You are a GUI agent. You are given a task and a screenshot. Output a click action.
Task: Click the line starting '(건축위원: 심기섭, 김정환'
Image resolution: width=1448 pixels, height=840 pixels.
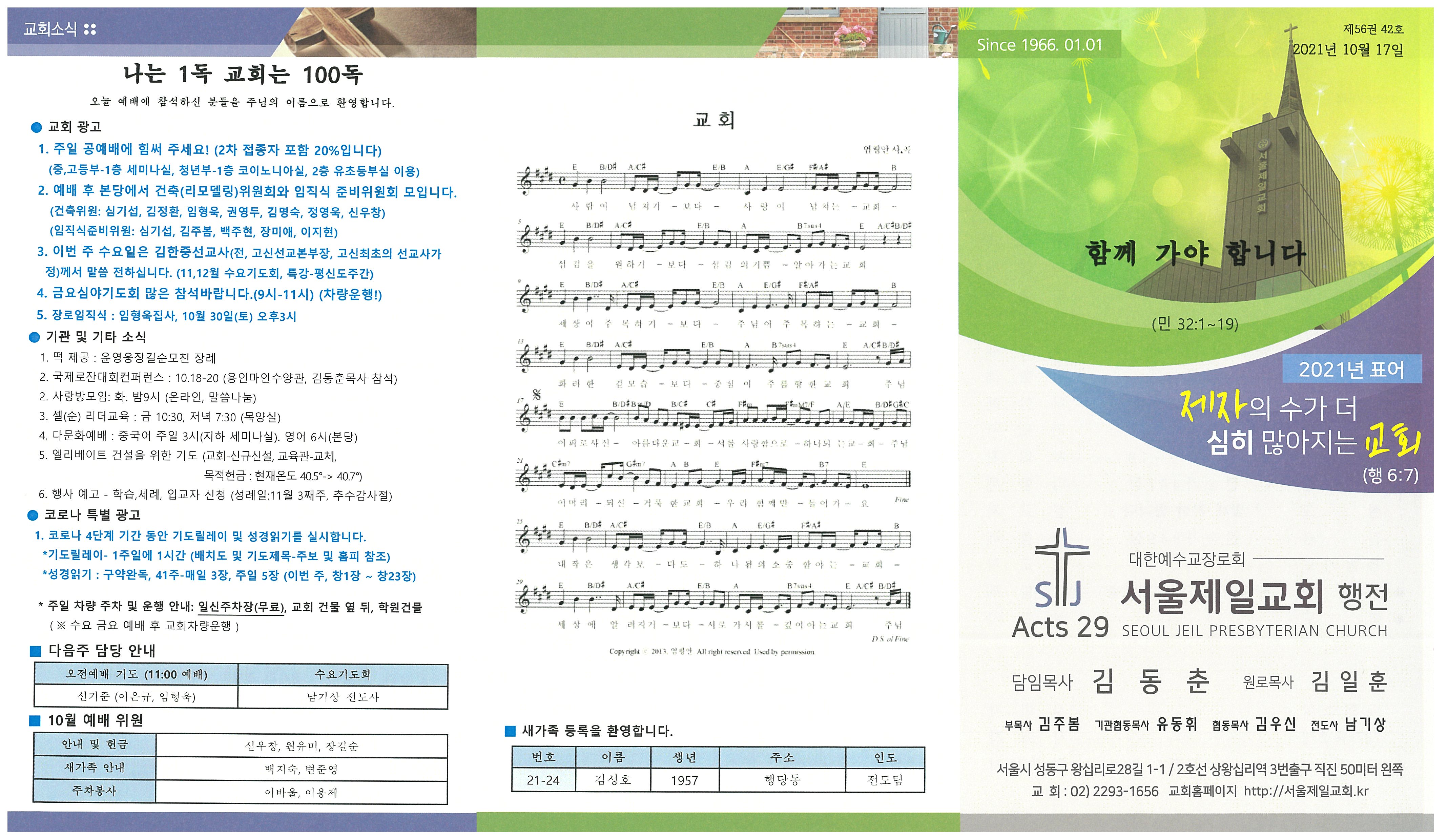[x=217, y=212]
